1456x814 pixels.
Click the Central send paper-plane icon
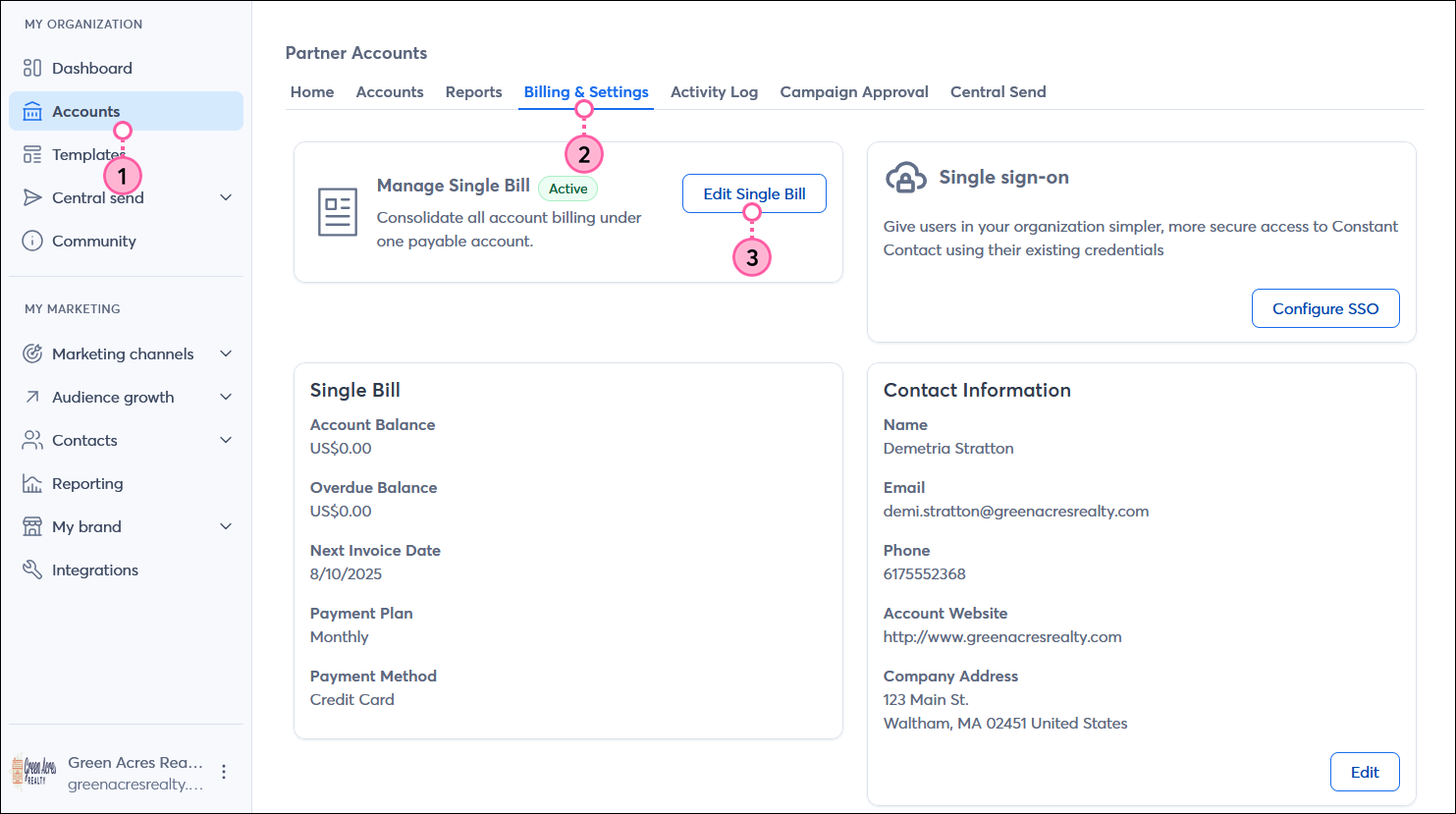pos(32,197)
